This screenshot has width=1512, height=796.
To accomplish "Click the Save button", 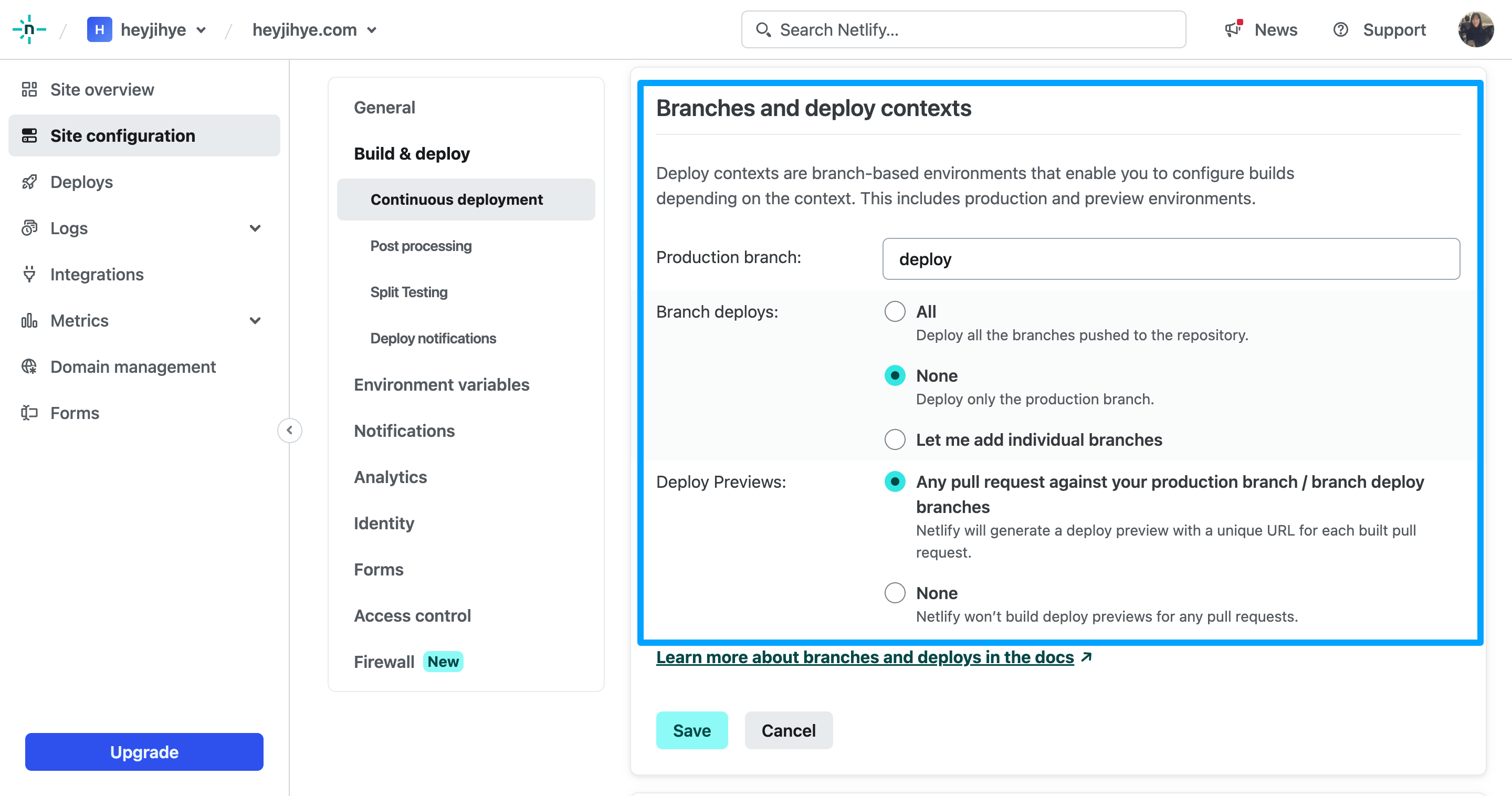I will tap(691, 730).
